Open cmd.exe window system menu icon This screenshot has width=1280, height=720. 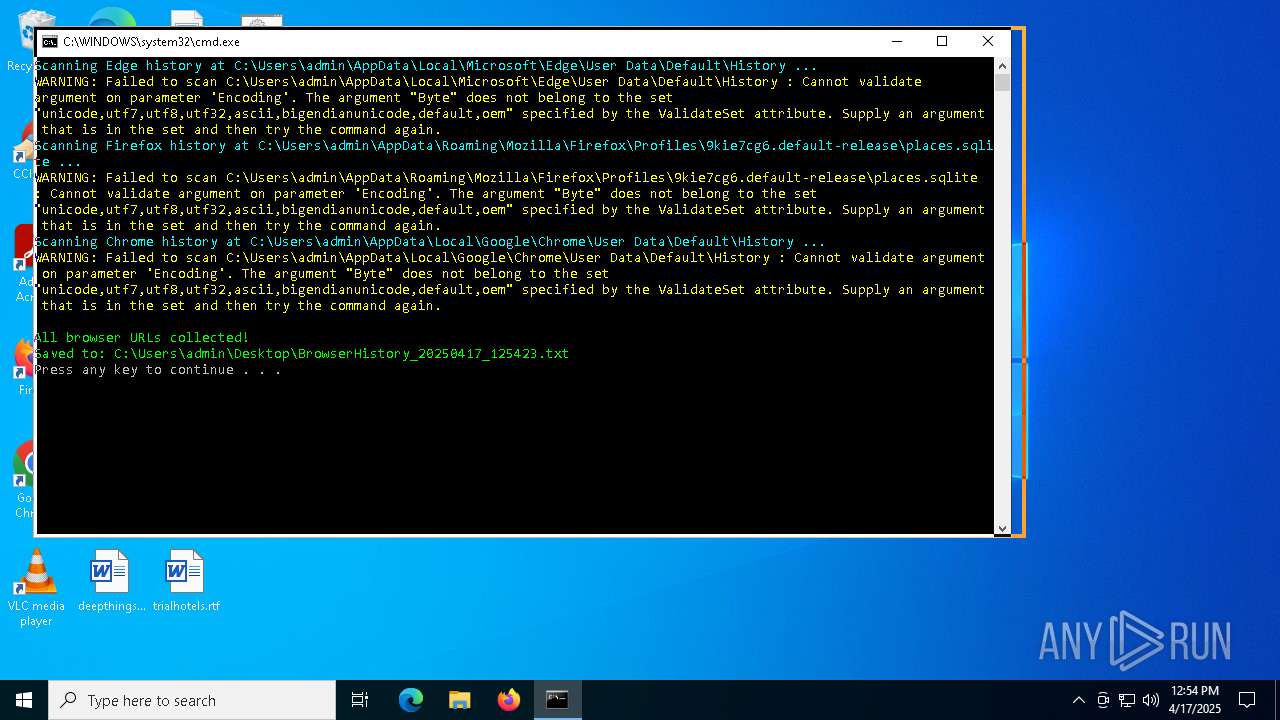[x=49, y=42]
